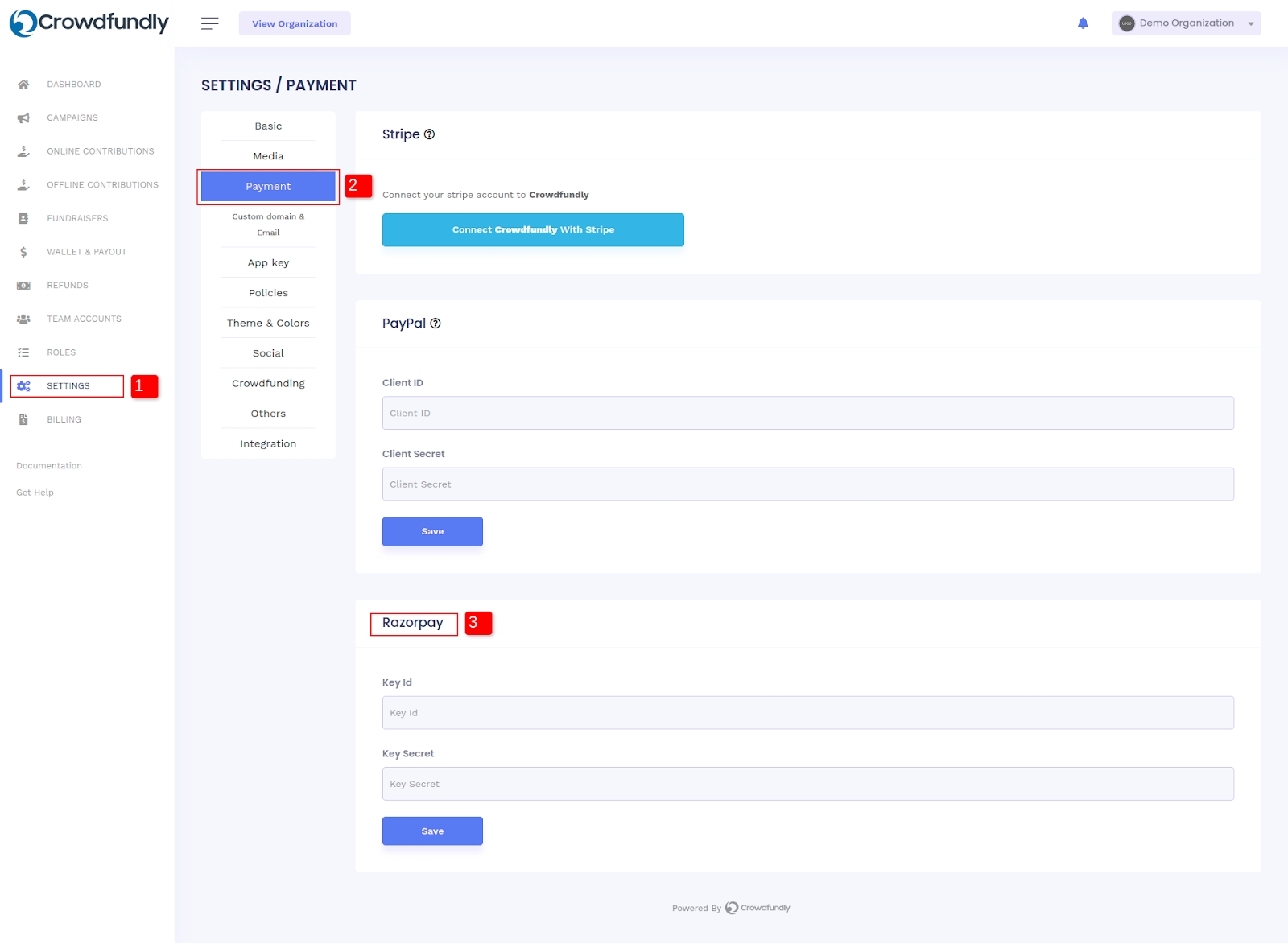Click the Online Contributions hand icon

coord(23,151)
